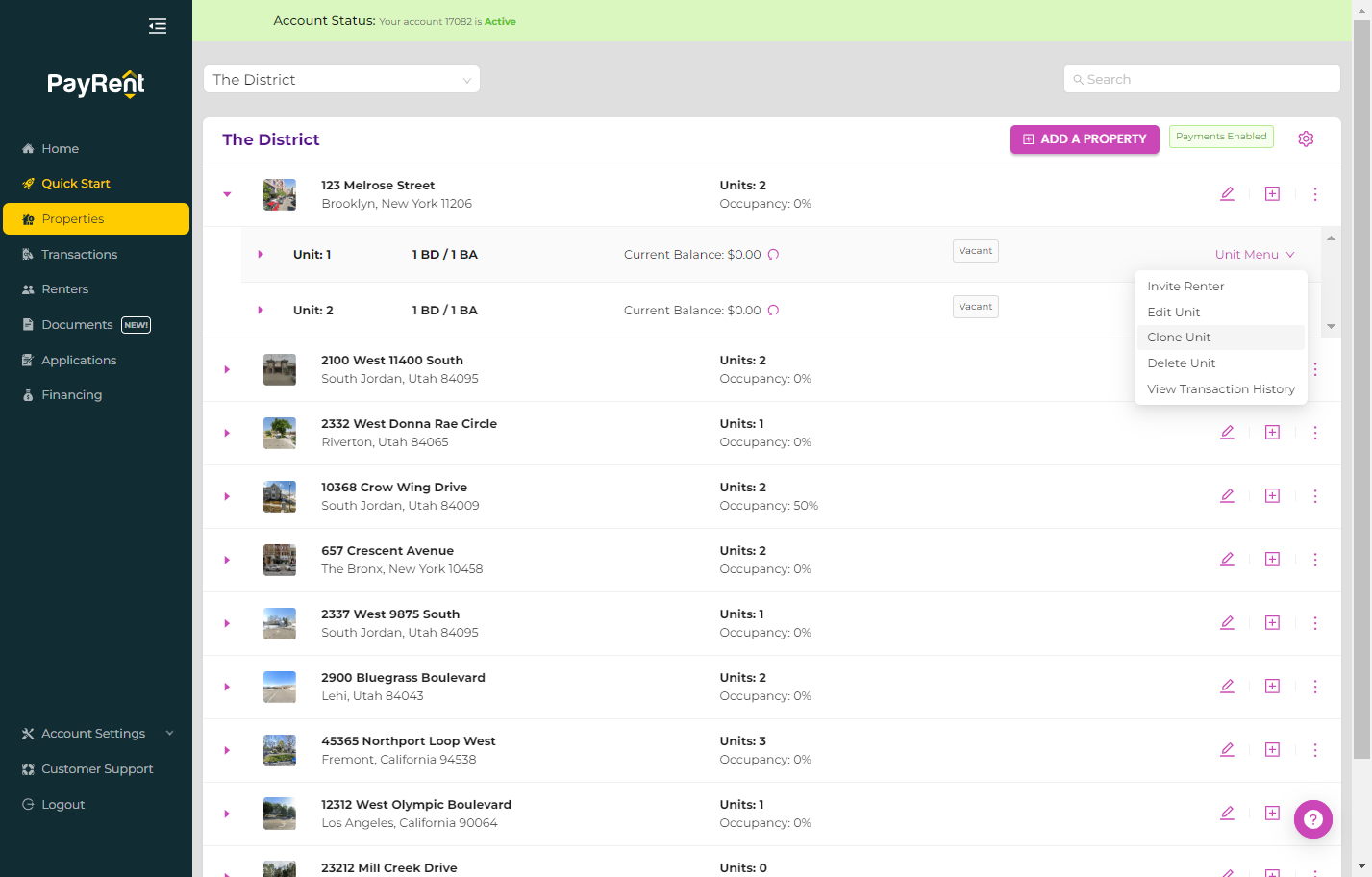
Task: Close the Unit Menu dropdown for Unit 1
Action: [x=1255, y=255]
